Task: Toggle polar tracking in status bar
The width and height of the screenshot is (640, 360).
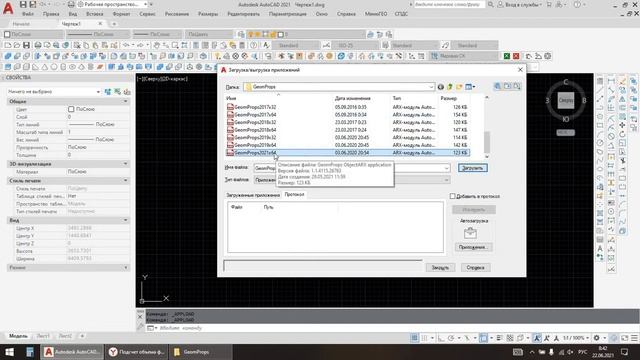Action: (451, 338)
